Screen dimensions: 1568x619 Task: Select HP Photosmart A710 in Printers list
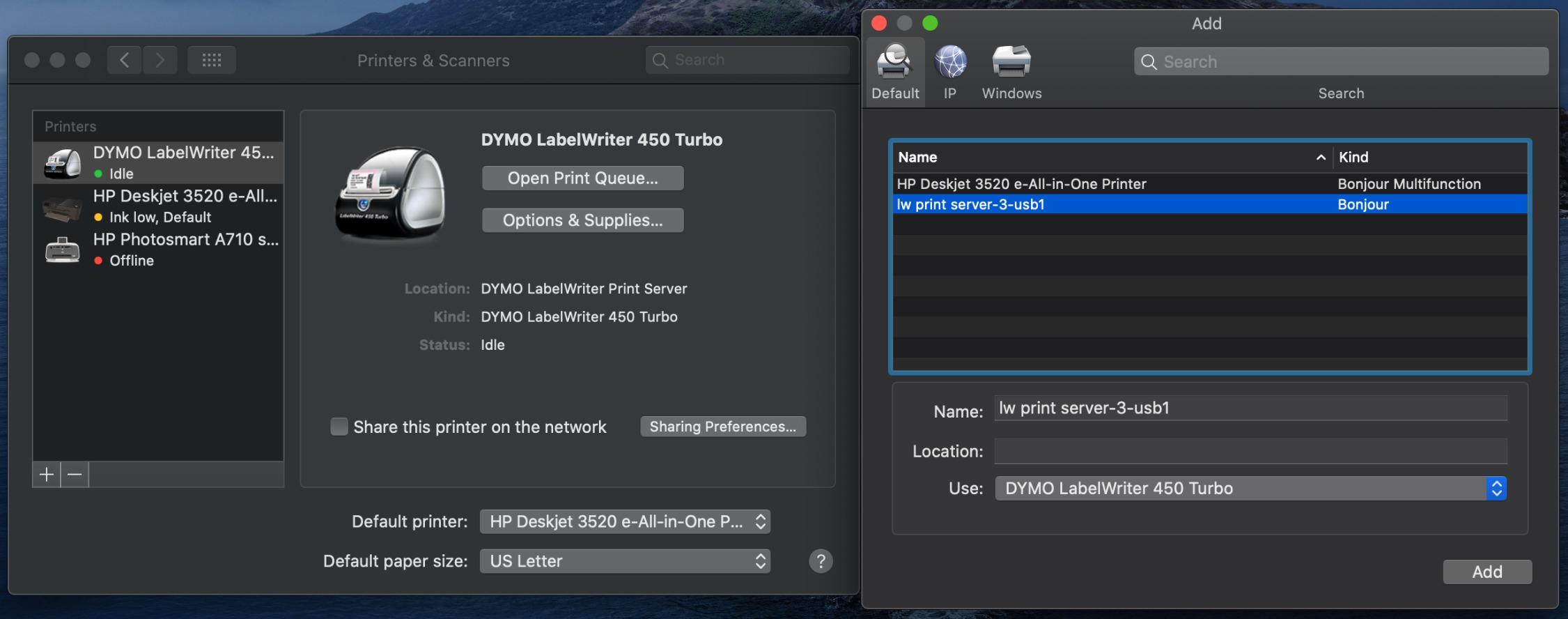click(159, 249)
